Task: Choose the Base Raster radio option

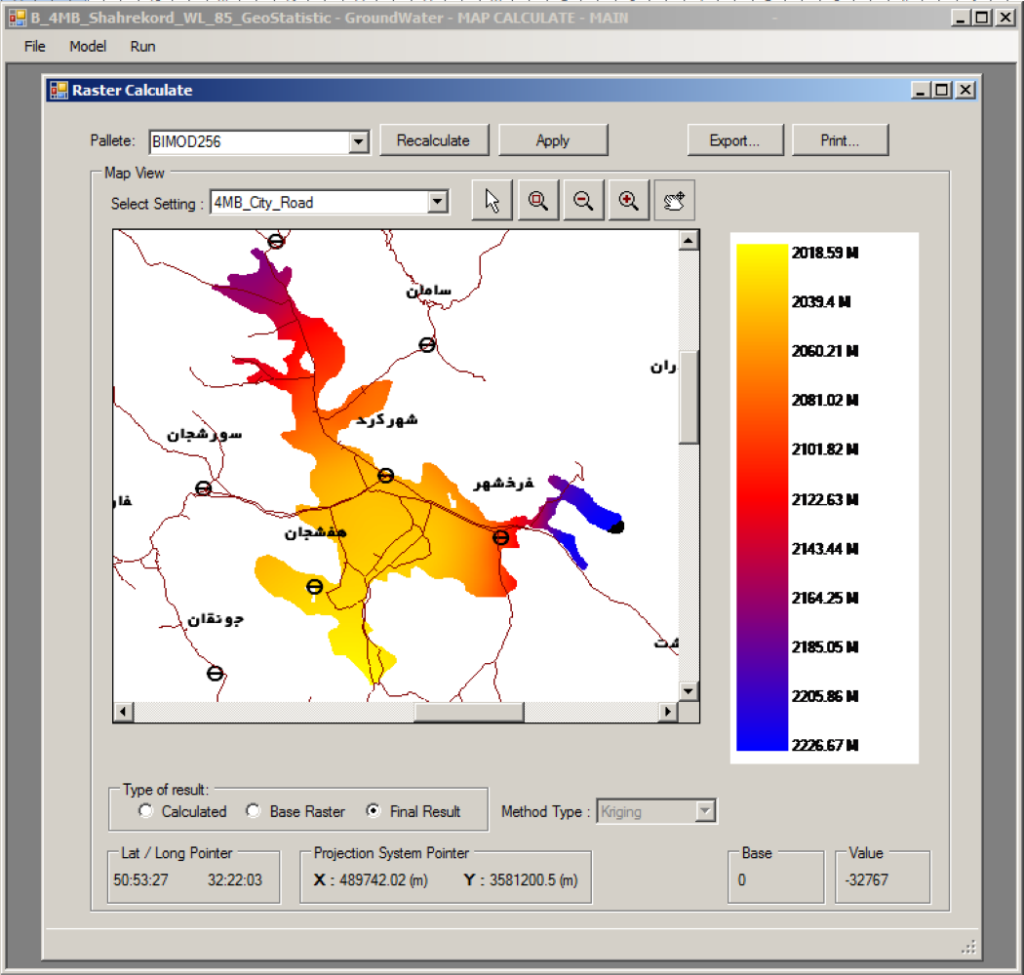Action: tap(254, 811)
